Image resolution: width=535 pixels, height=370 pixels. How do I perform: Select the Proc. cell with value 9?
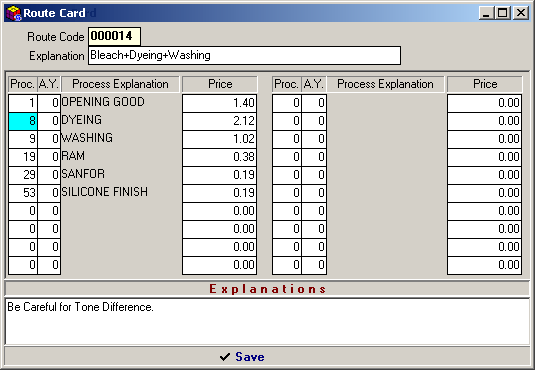(23, 139)
